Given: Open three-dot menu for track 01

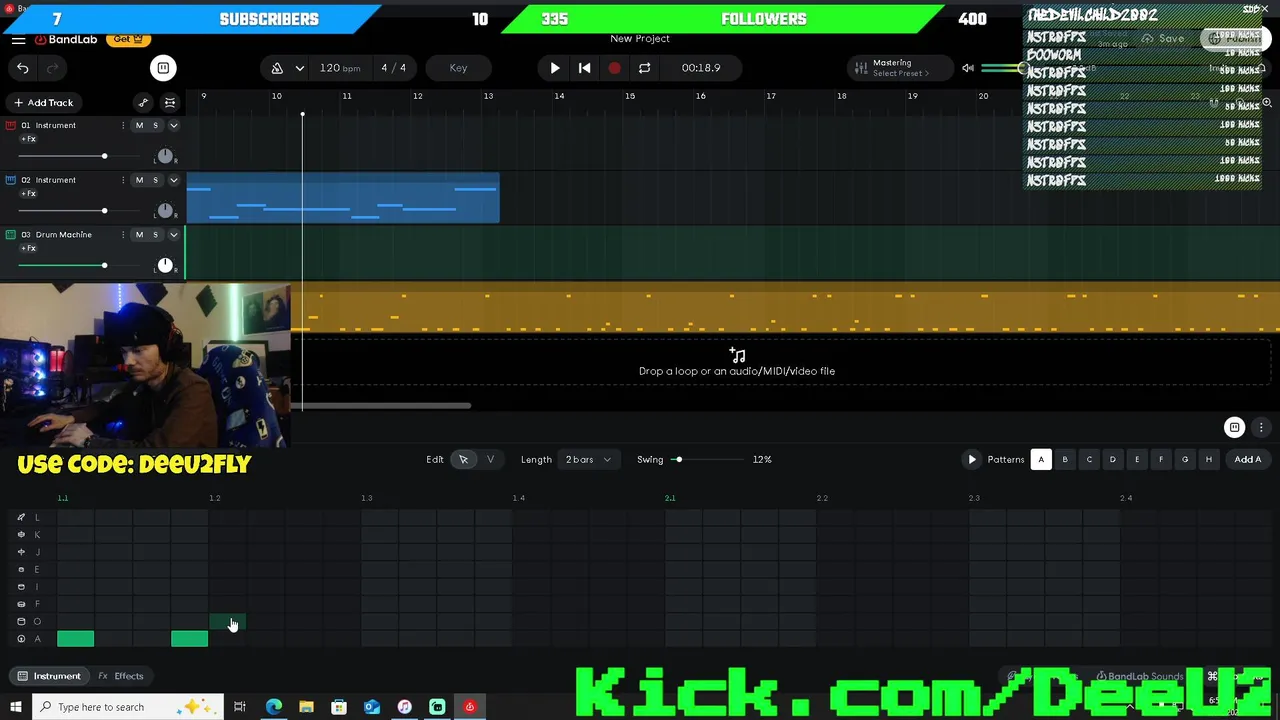Looking at the screenshot, I should point(123,125).
